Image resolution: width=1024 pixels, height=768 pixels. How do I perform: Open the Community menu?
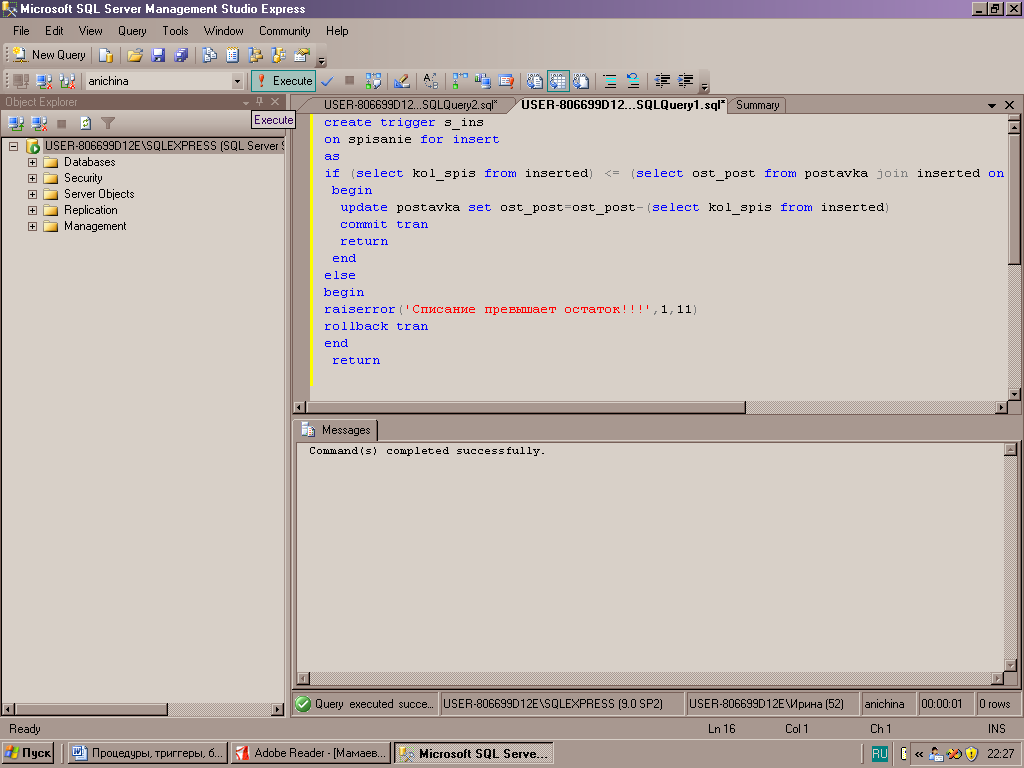tap(284, 31)
